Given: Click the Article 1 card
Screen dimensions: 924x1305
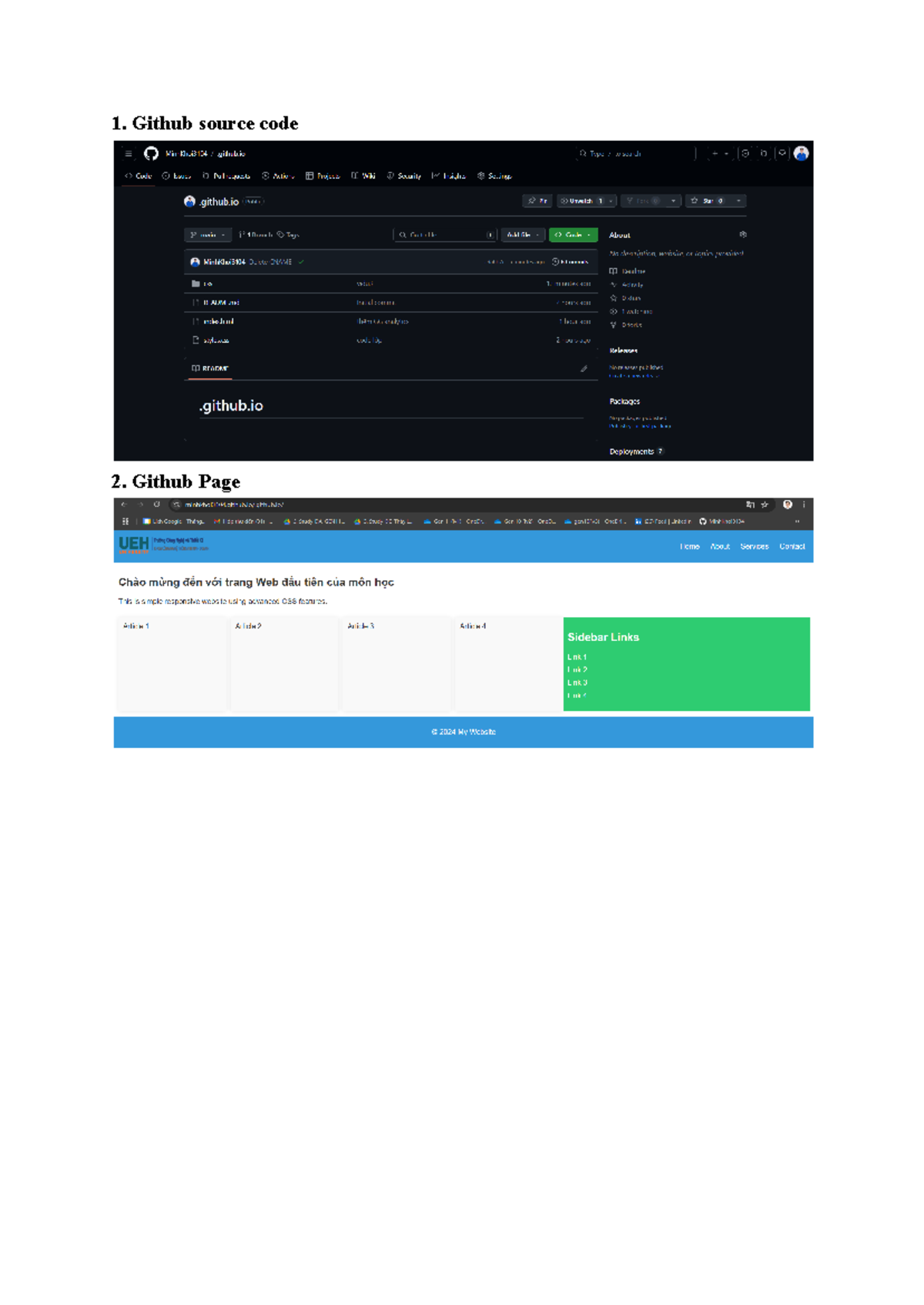Looking at the screenshot, I should [172, 663].
